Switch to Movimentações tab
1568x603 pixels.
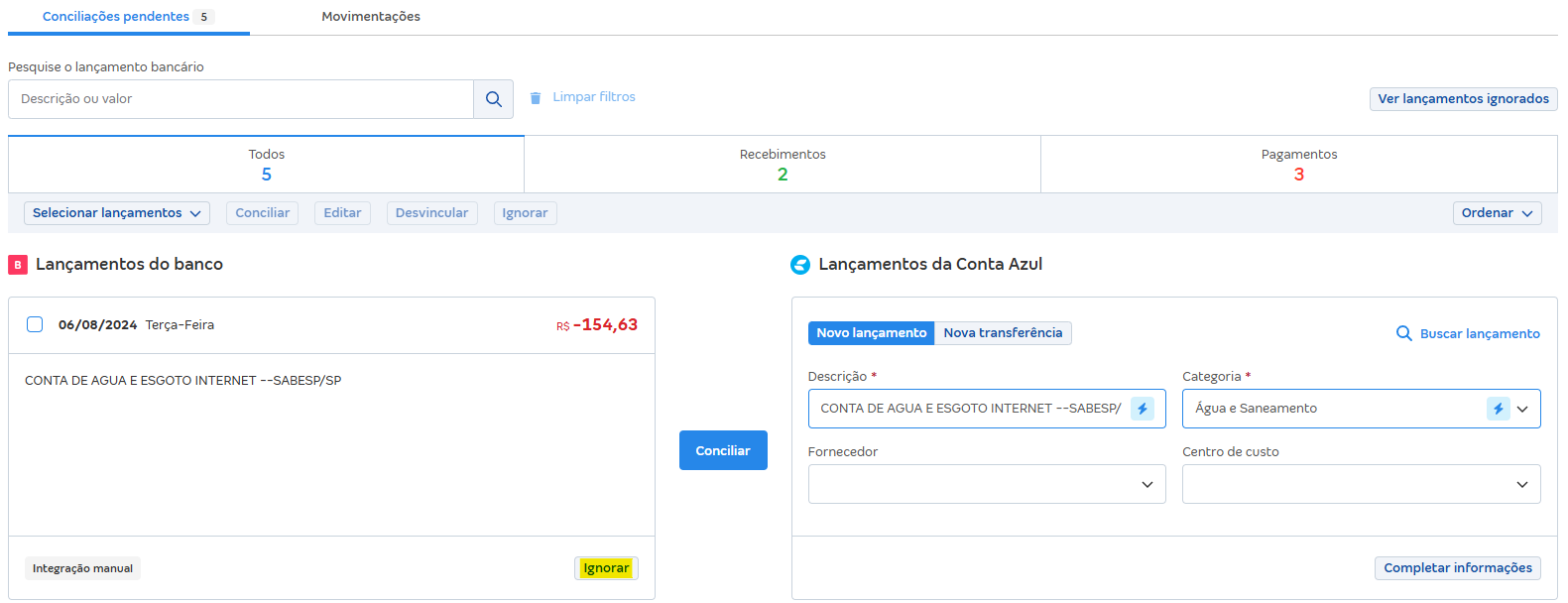coord(371,17)
